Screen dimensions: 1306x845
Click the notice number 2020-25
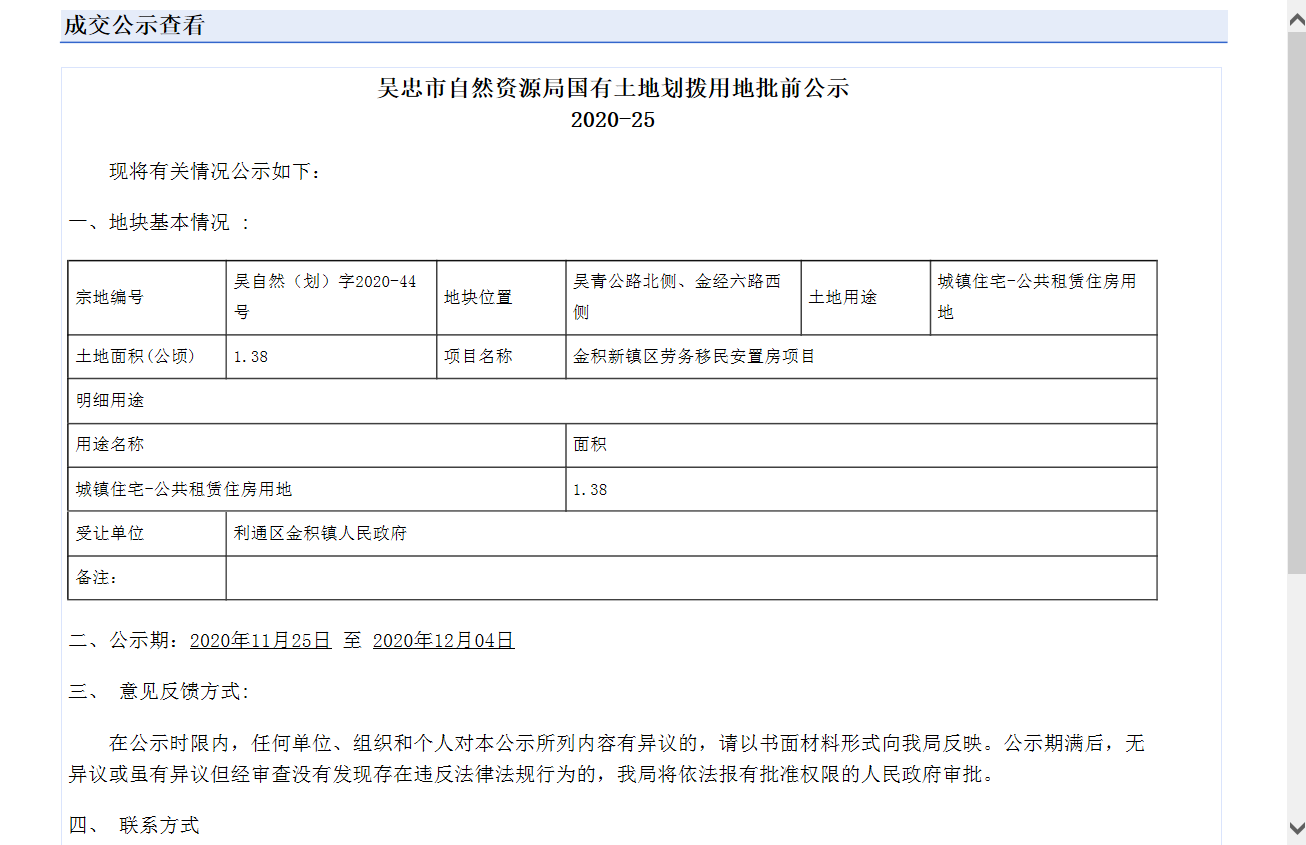[x=613, y=120]
